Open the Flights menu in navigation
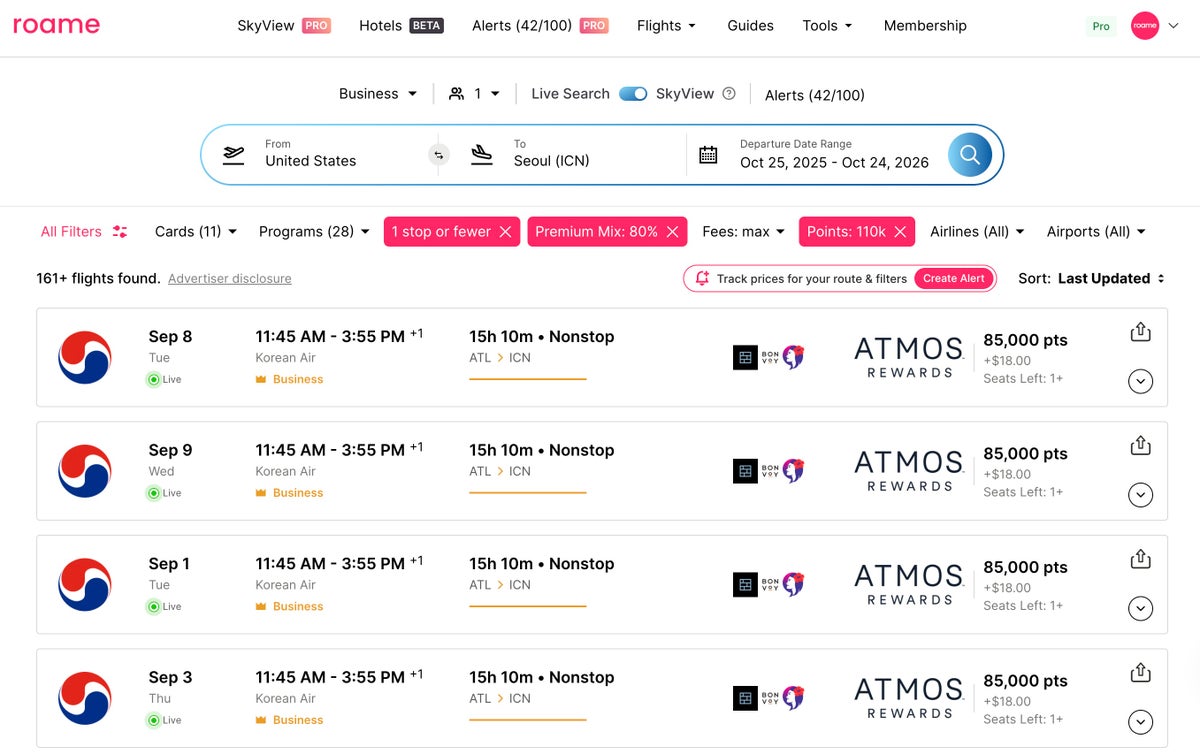 (x=666, y=26)
